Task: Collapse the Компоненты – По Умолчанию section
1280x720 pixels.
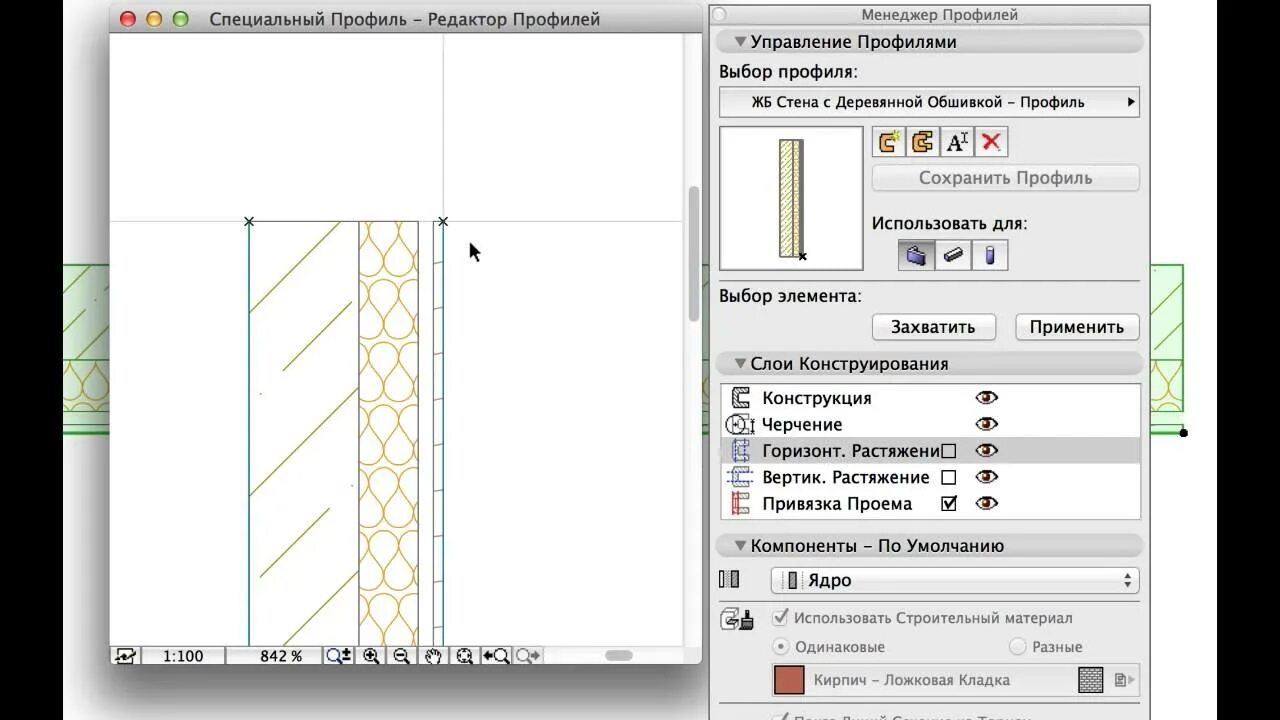Action: [740, 546]
